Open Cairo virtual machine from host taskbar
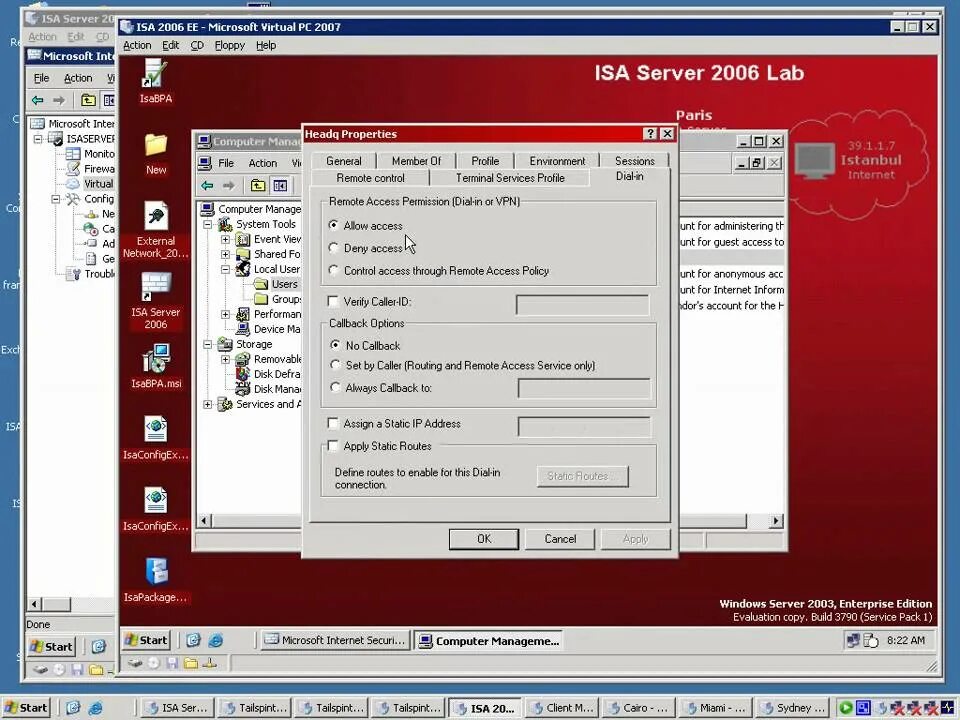960x720 pixels. (639, 708)
